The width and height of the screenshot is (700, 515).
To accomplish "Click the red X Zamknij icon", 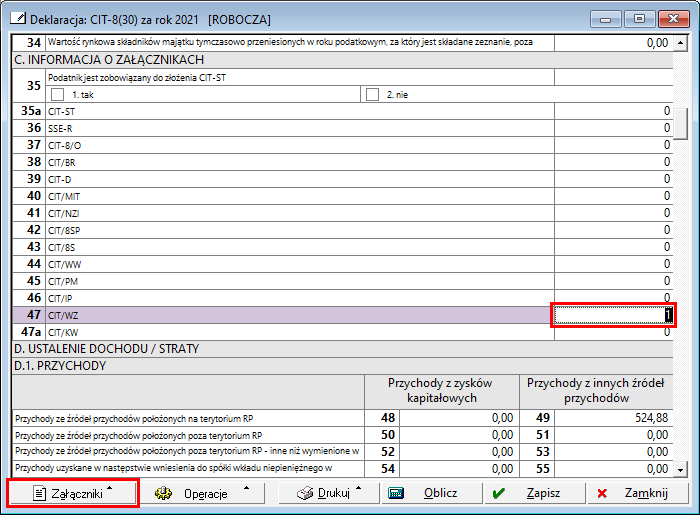I will tap(602, 493).
